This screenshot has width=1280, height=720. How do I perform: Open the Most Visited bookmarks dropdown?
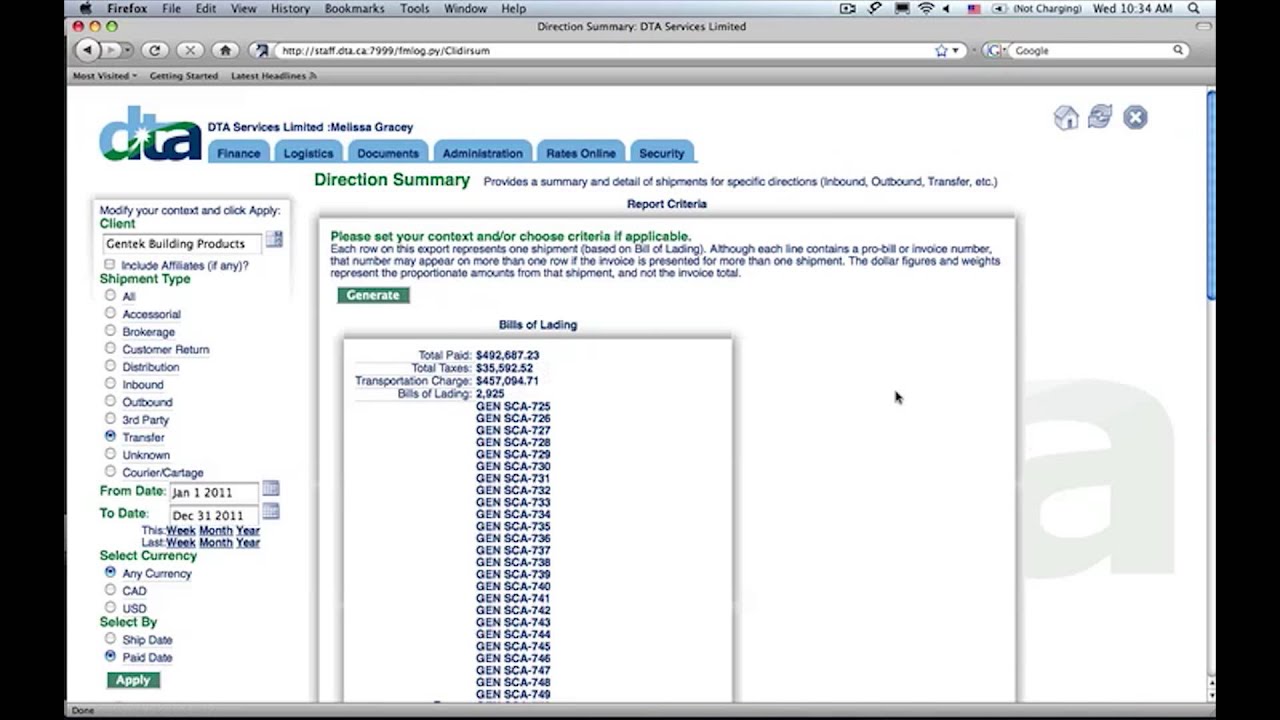point(104,76)
